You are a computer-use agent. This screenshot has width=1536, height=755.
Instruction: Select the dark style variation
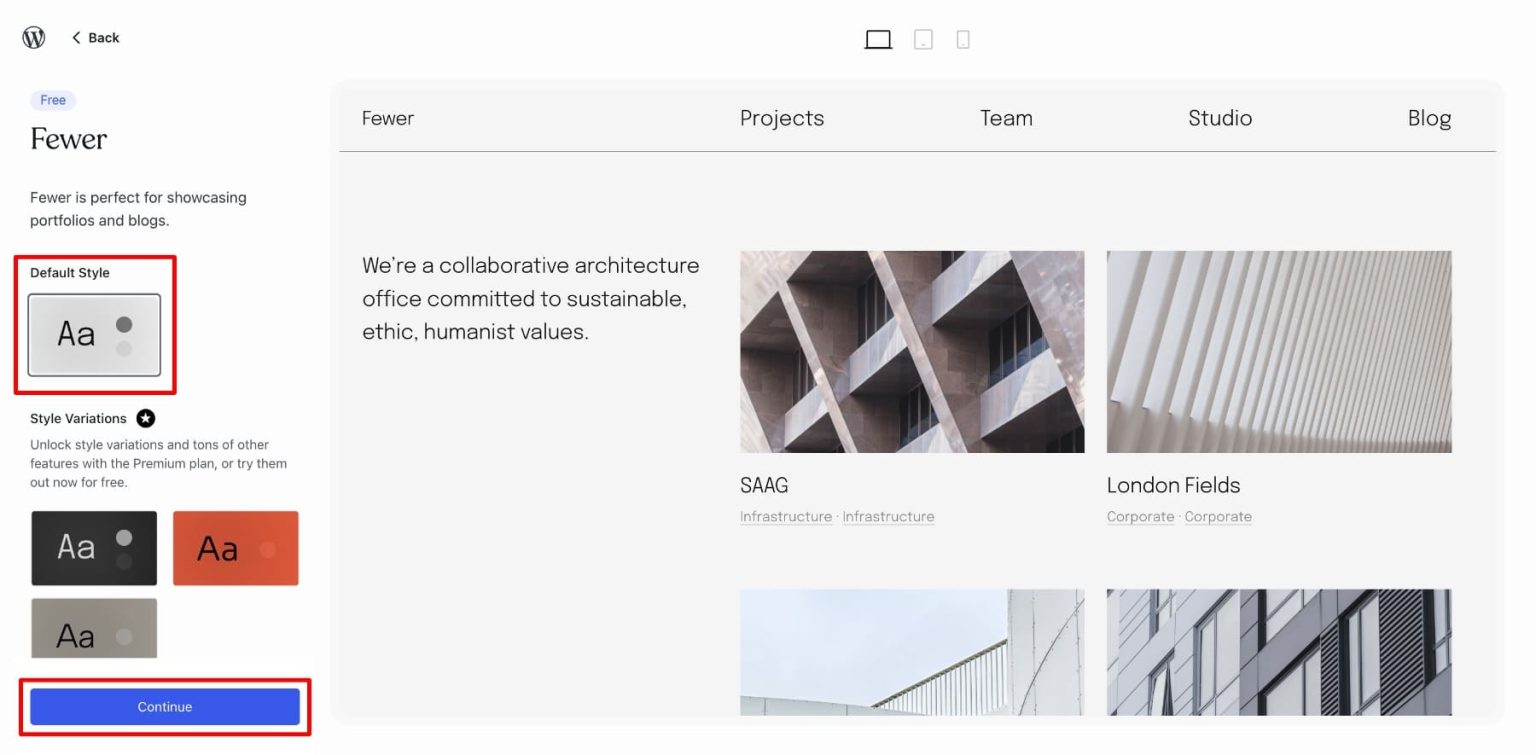93,548
